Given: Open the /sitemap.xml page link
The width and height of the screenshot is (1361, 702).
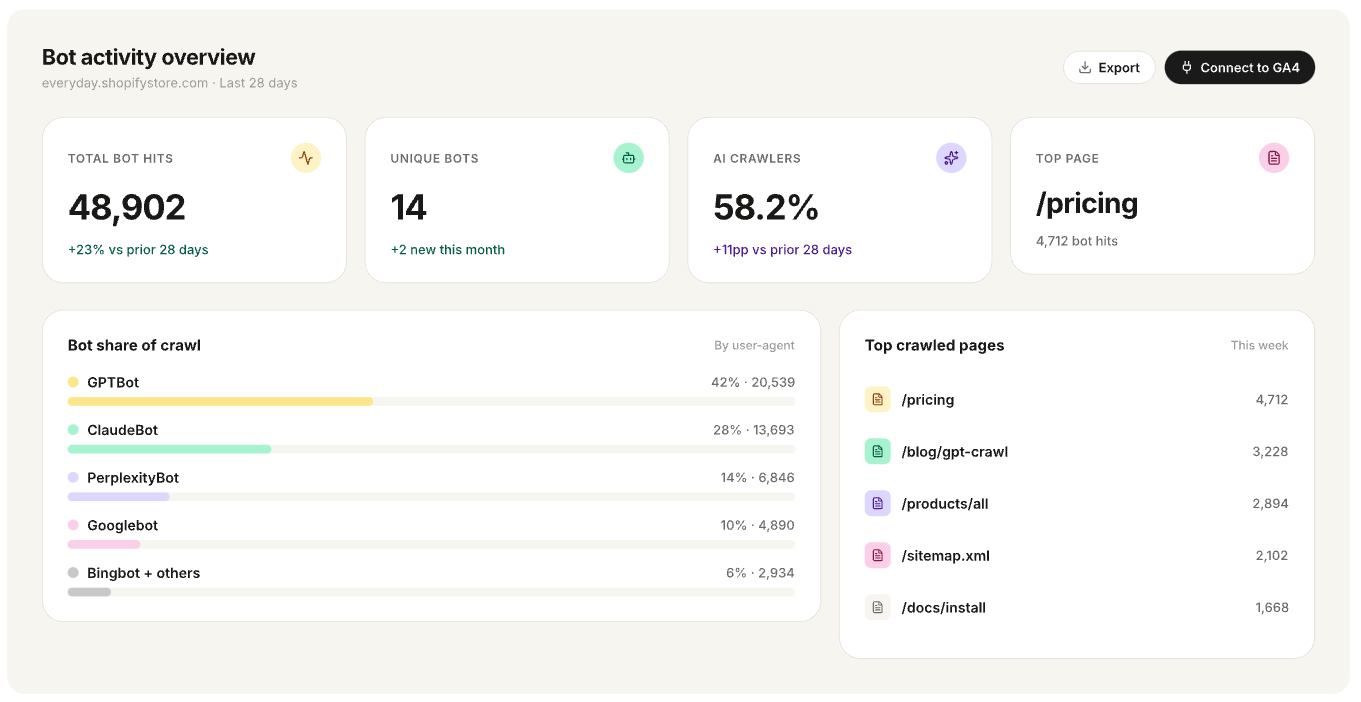Looking at the screenshot, I should (x=946, y=556).
